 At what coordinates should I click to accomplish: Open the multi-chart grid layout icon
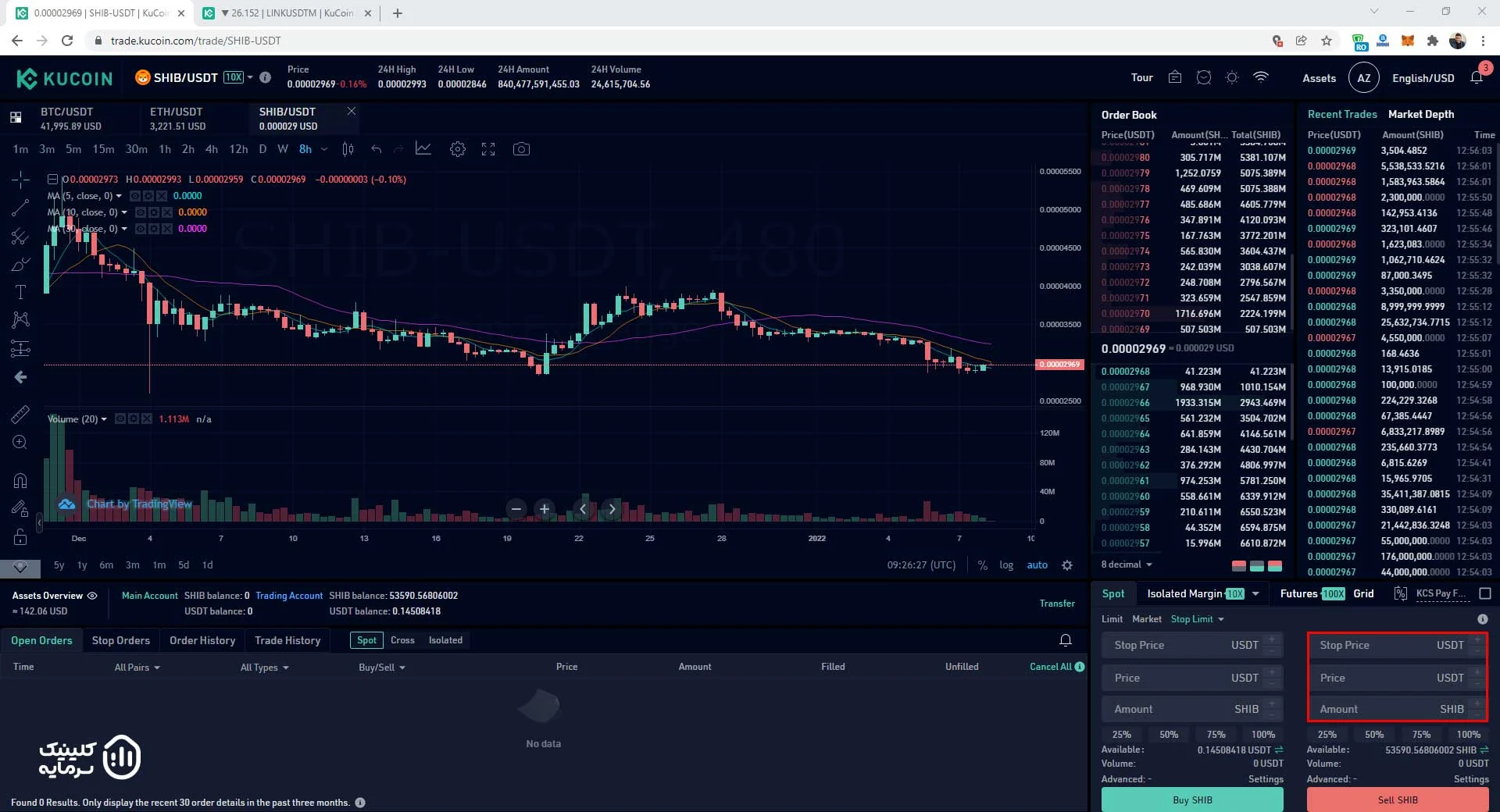click(x=16, y=118)
